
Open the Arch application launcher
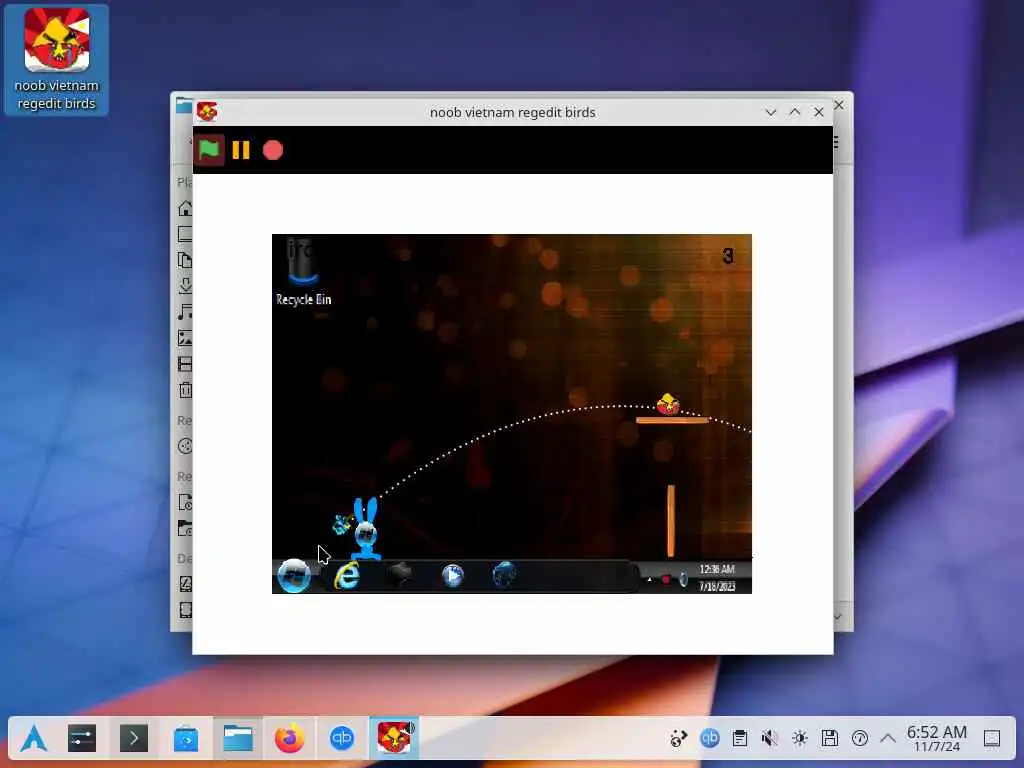[x=33, y=739]
